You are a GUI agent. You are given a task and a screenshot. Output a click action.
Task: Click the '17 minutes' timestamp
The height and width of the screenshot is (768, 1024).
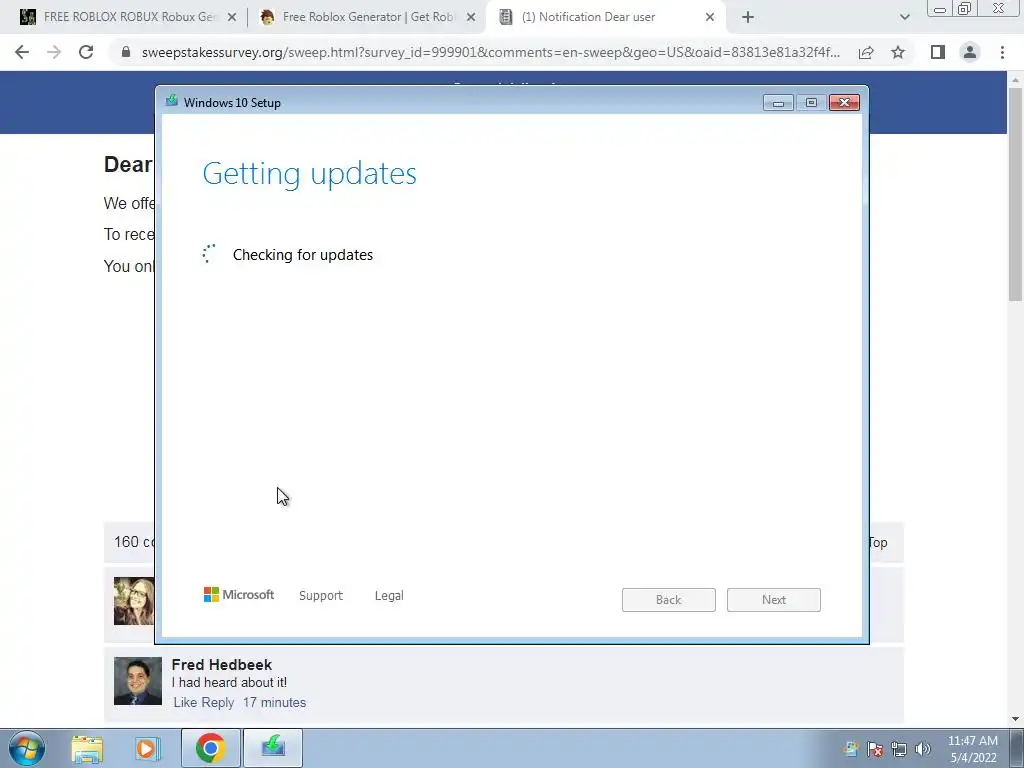pyautogui.click(x=274, y=703)
